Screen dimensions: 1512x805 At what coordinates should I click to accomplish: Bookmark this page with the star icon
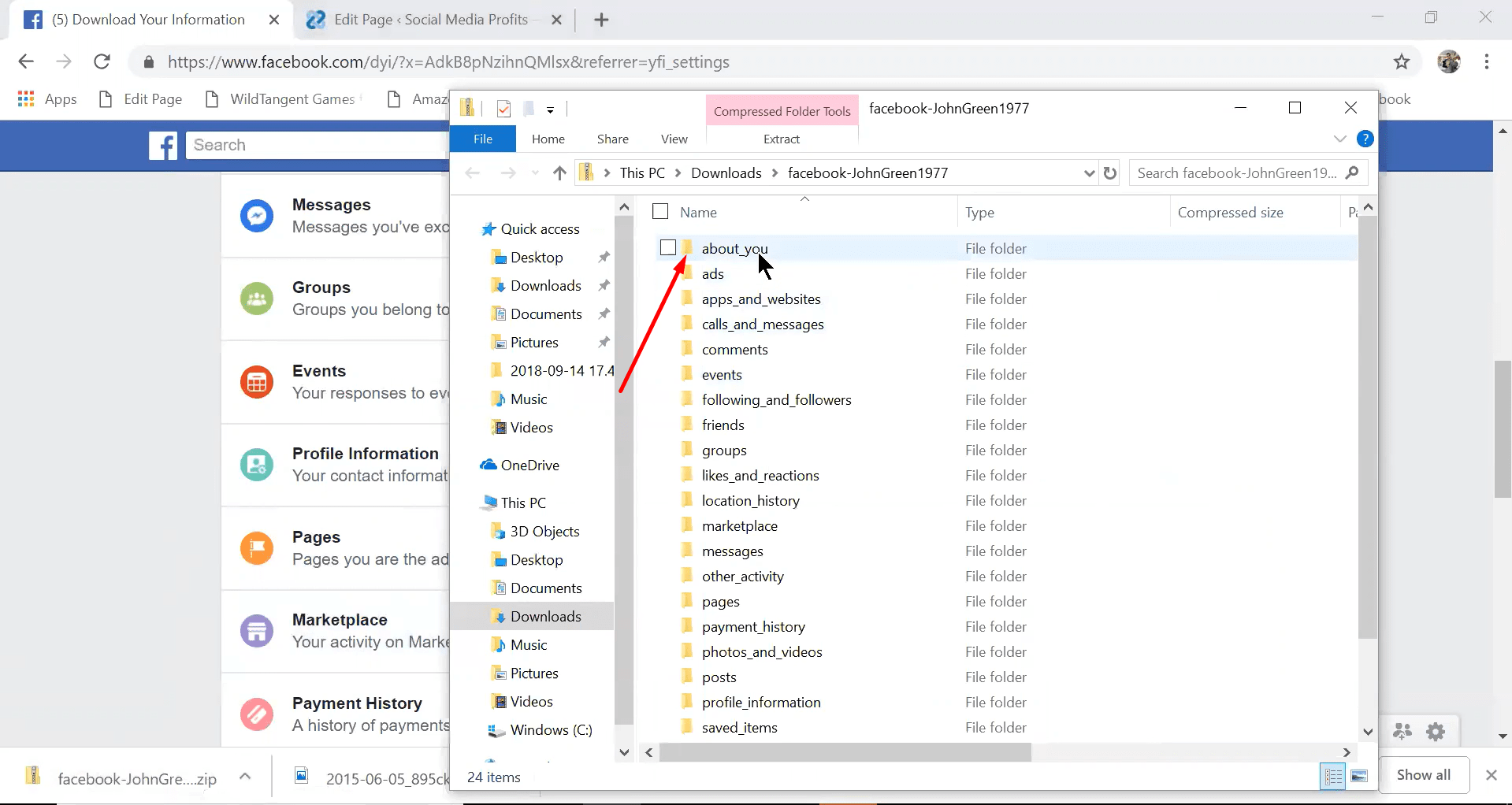tap(1401, 61)
